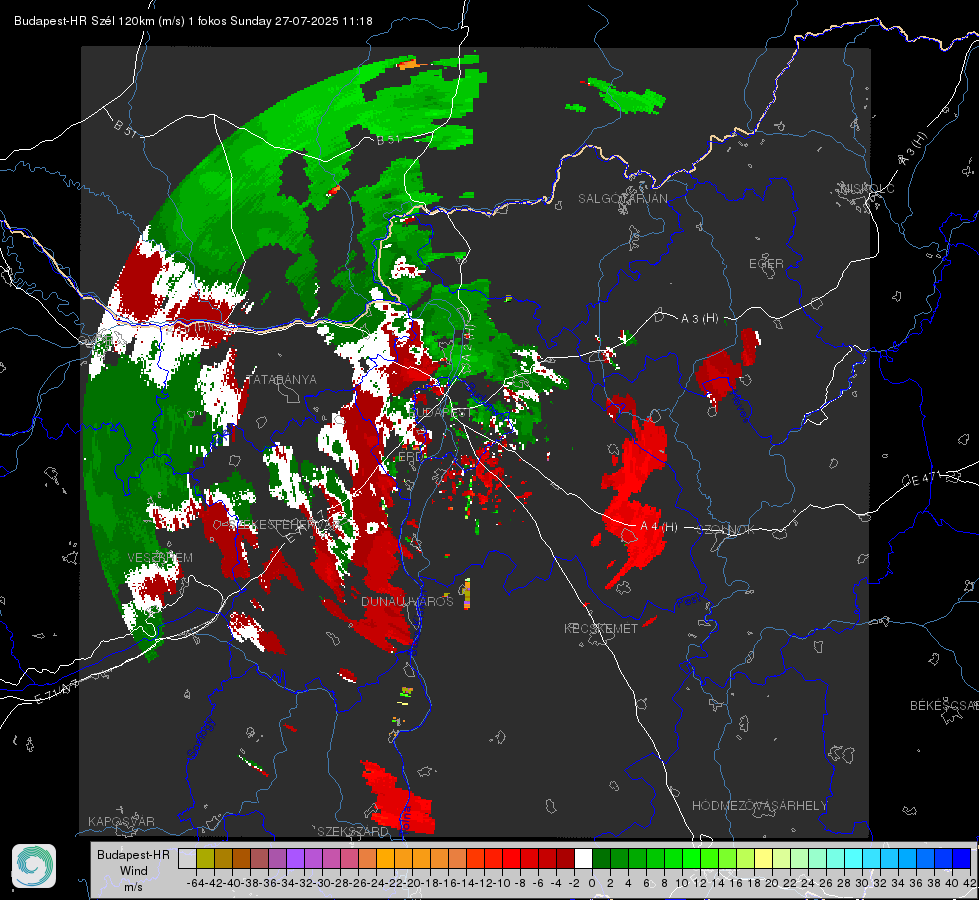The height and width of the screenshot is (900, 979).
Task: Click the swirl logo icon beside the legend
Action: tap(34, 866)
